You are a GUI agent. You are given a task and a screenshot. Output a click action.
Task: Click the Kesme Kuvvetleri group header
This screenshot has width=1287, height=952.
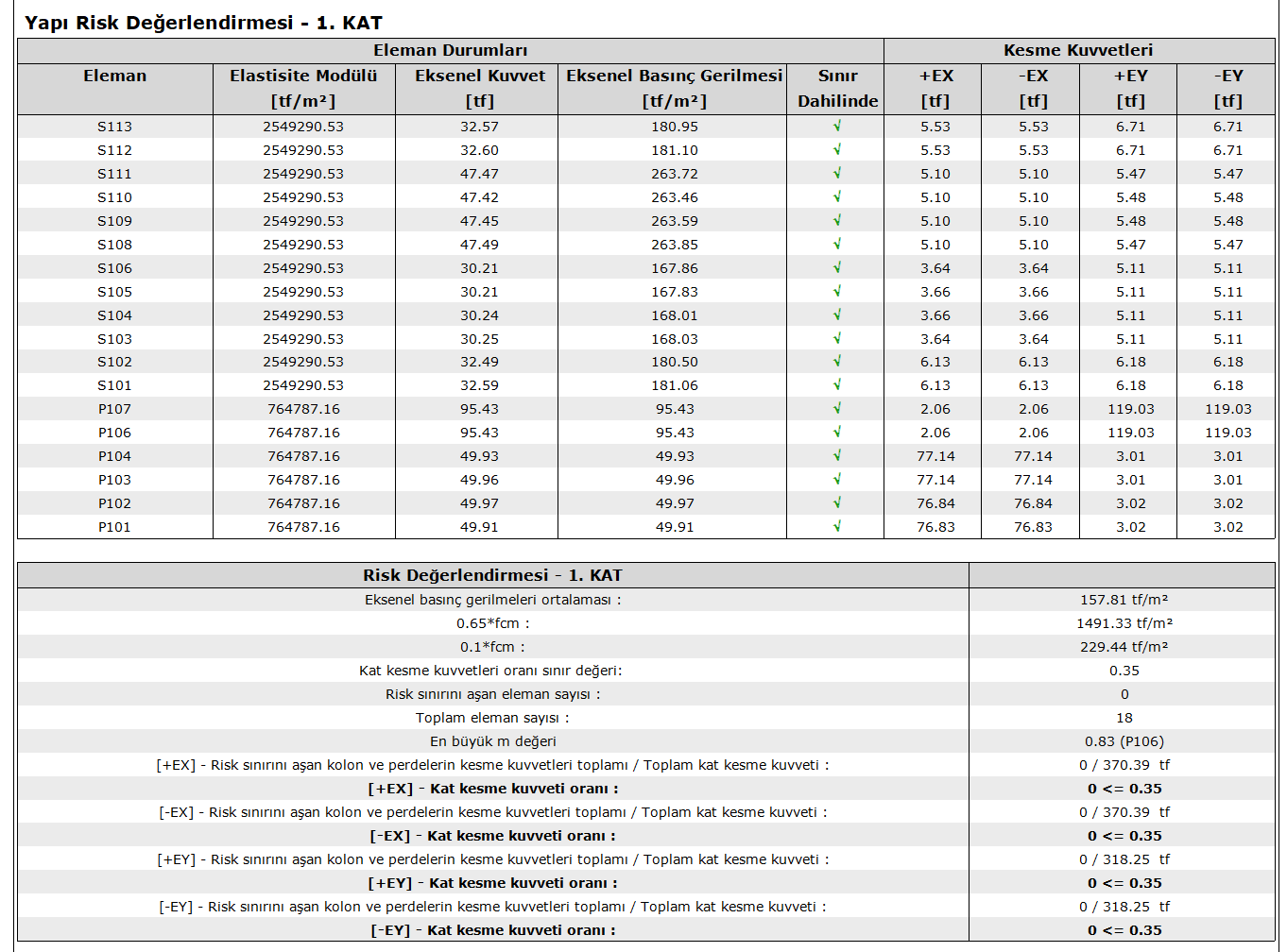[1078, 51]
